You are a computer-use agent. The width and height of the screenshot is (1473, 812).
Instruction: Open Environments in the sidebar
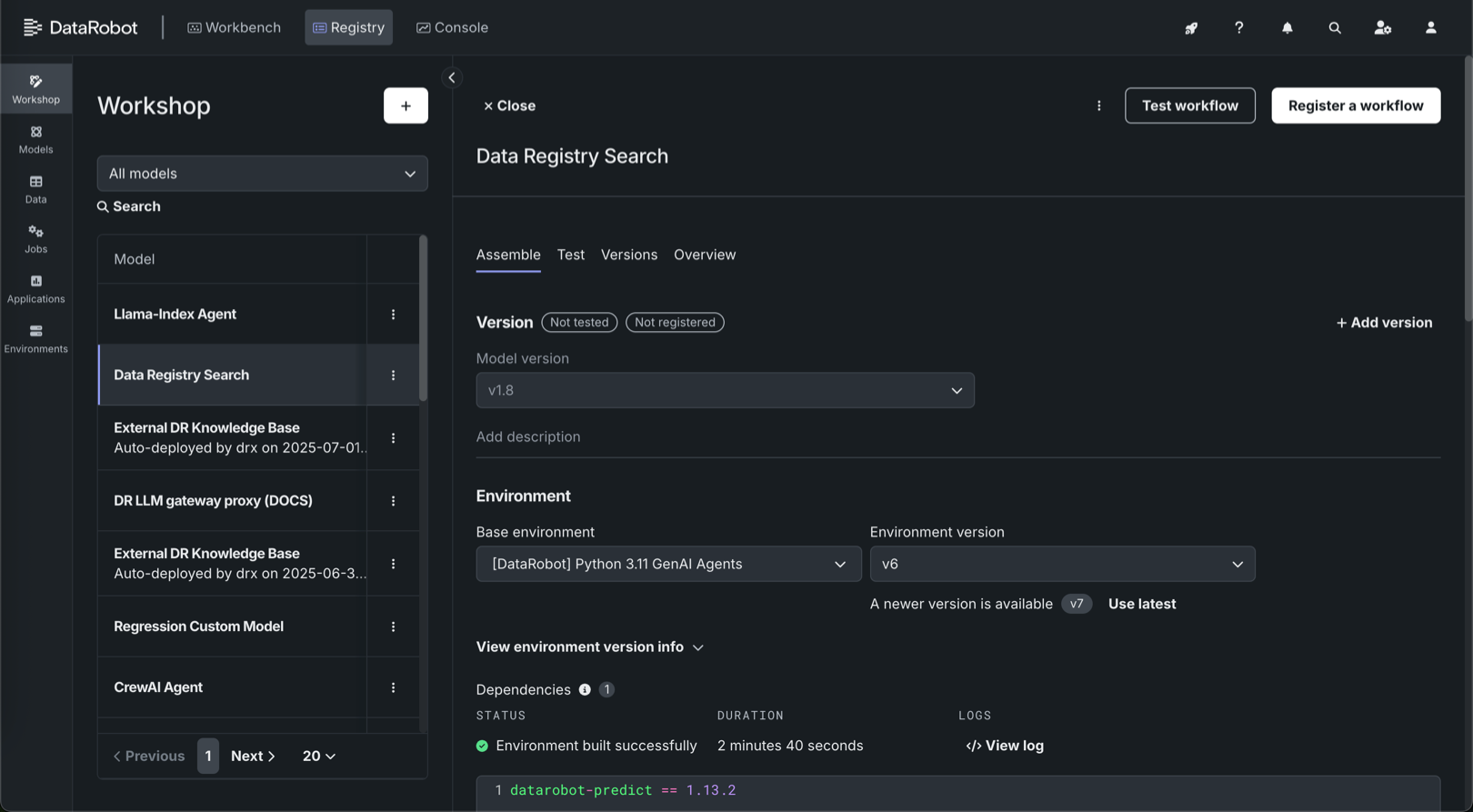click(35, 338)
